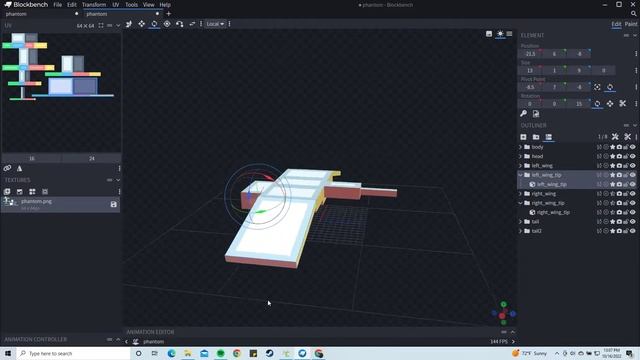
Task: Select the Resize tool in the toolbar
Action: [142, 24]
